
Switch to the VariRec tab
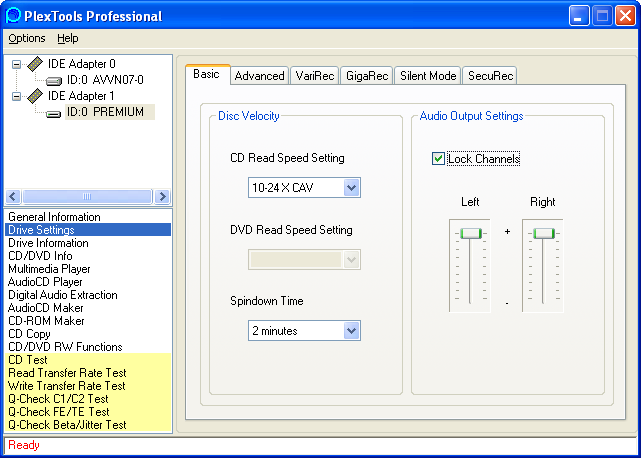[315, 76]
